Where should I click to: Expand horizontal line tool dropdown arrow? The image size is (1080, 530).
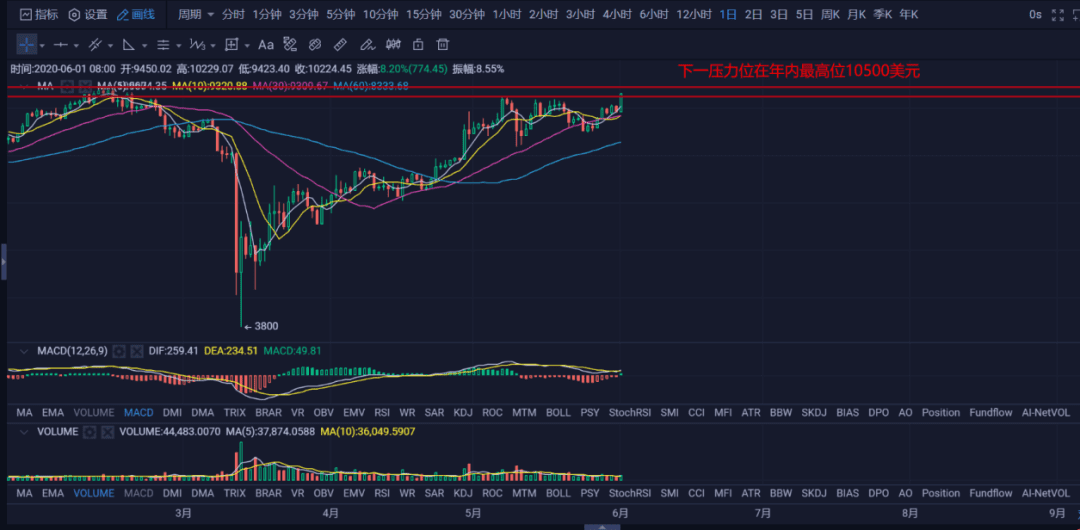click(x=76, y=45)
